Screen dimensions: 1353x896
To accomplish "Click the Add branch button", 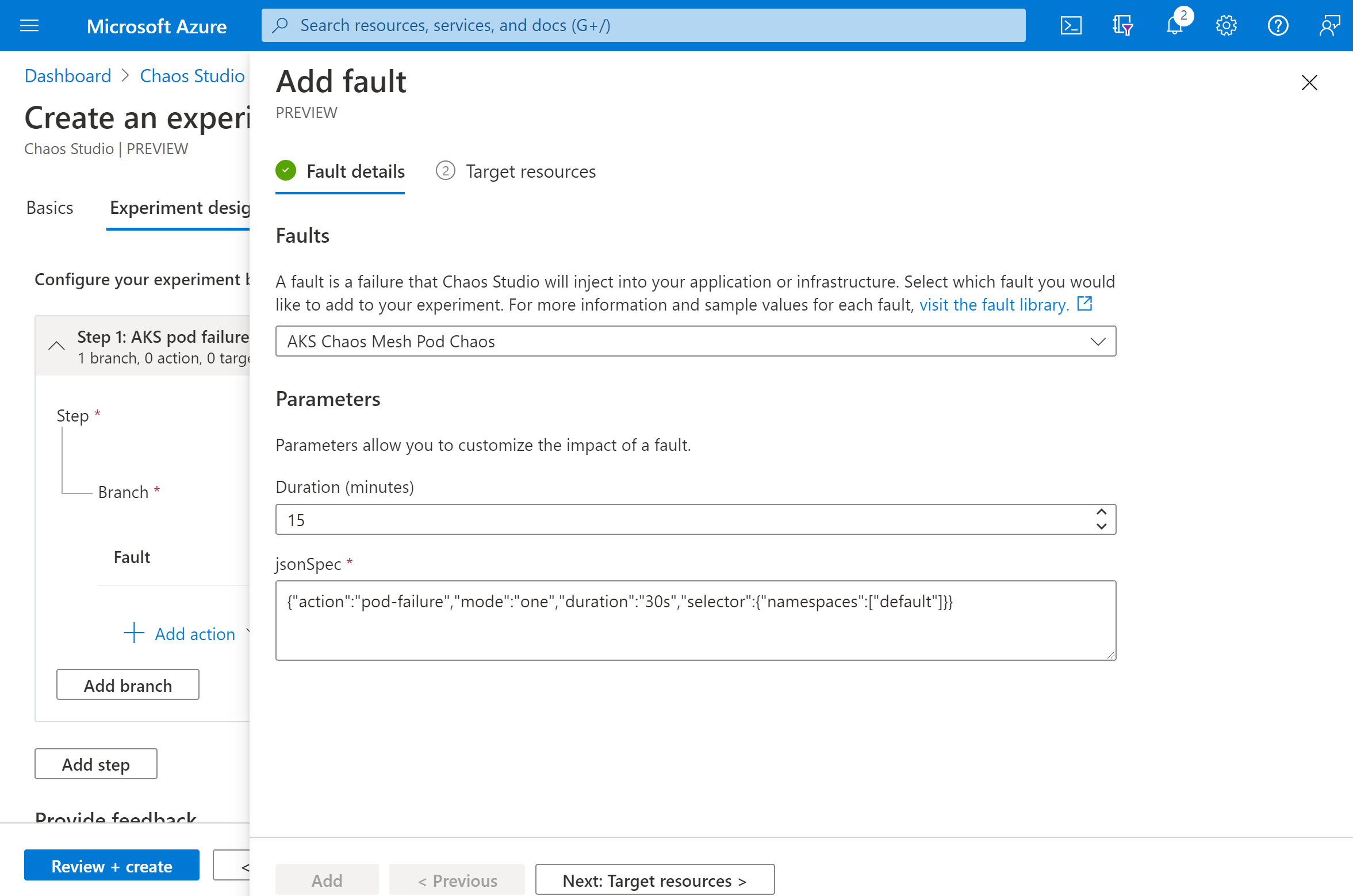I will tap(128, 686).
